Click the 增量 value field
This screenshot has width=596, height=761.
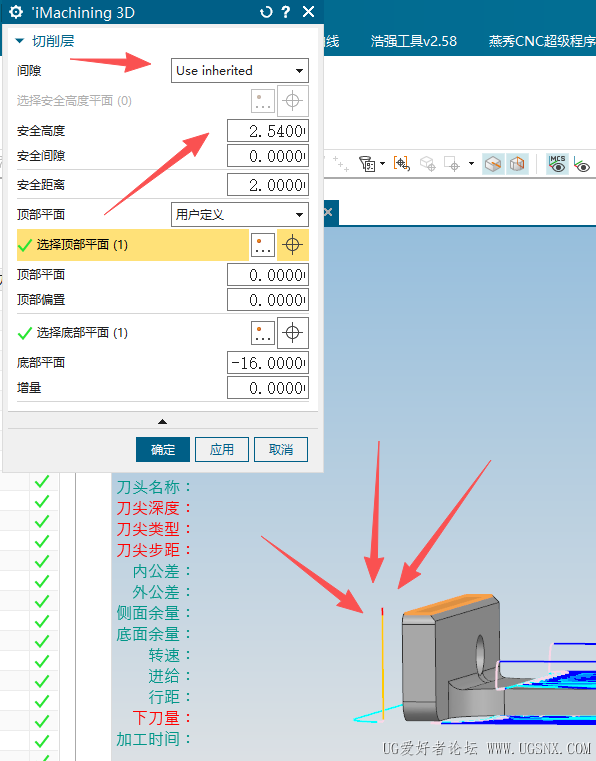pos(268,388)
